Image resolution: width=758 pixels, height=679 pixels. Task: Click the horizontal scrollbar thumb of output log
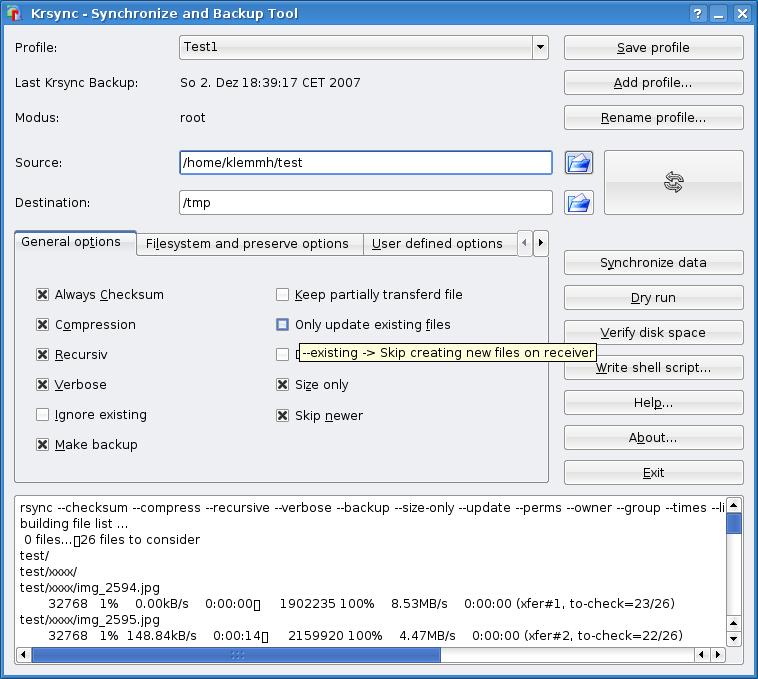point(236,655)
